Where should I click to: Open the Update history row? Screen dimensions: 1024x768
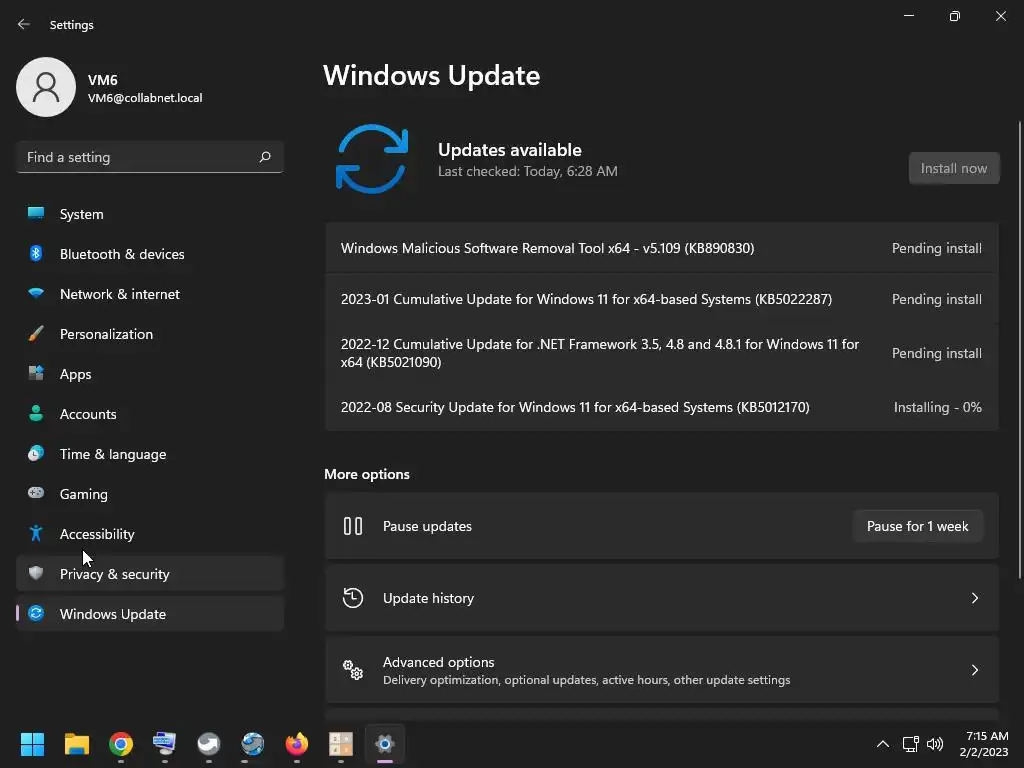point(662,598)
